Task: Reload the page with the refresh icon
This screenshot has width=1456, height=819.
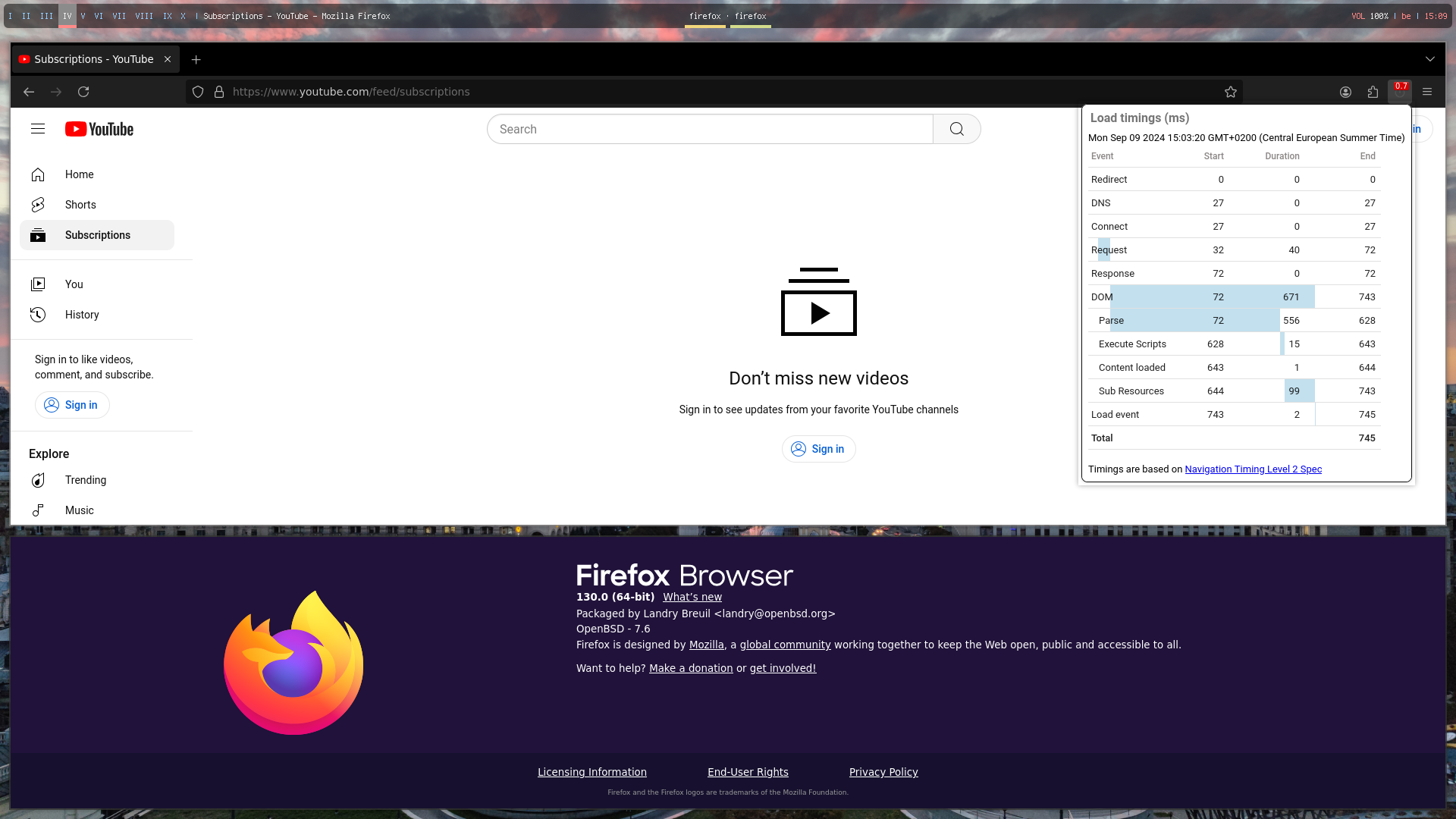Action: tap(83, 92)
